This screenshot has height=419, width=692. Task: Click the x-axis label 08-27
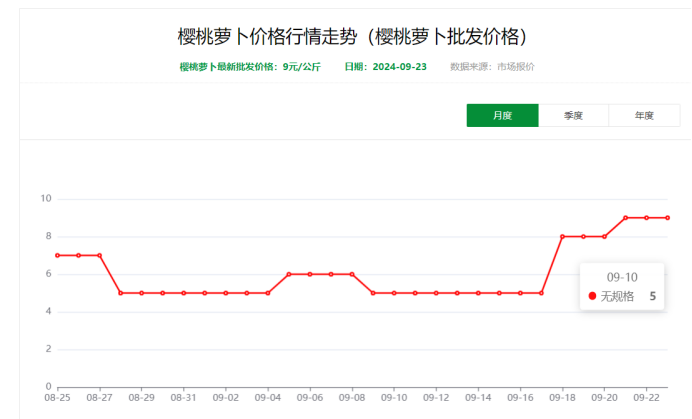tap(99, 398)
